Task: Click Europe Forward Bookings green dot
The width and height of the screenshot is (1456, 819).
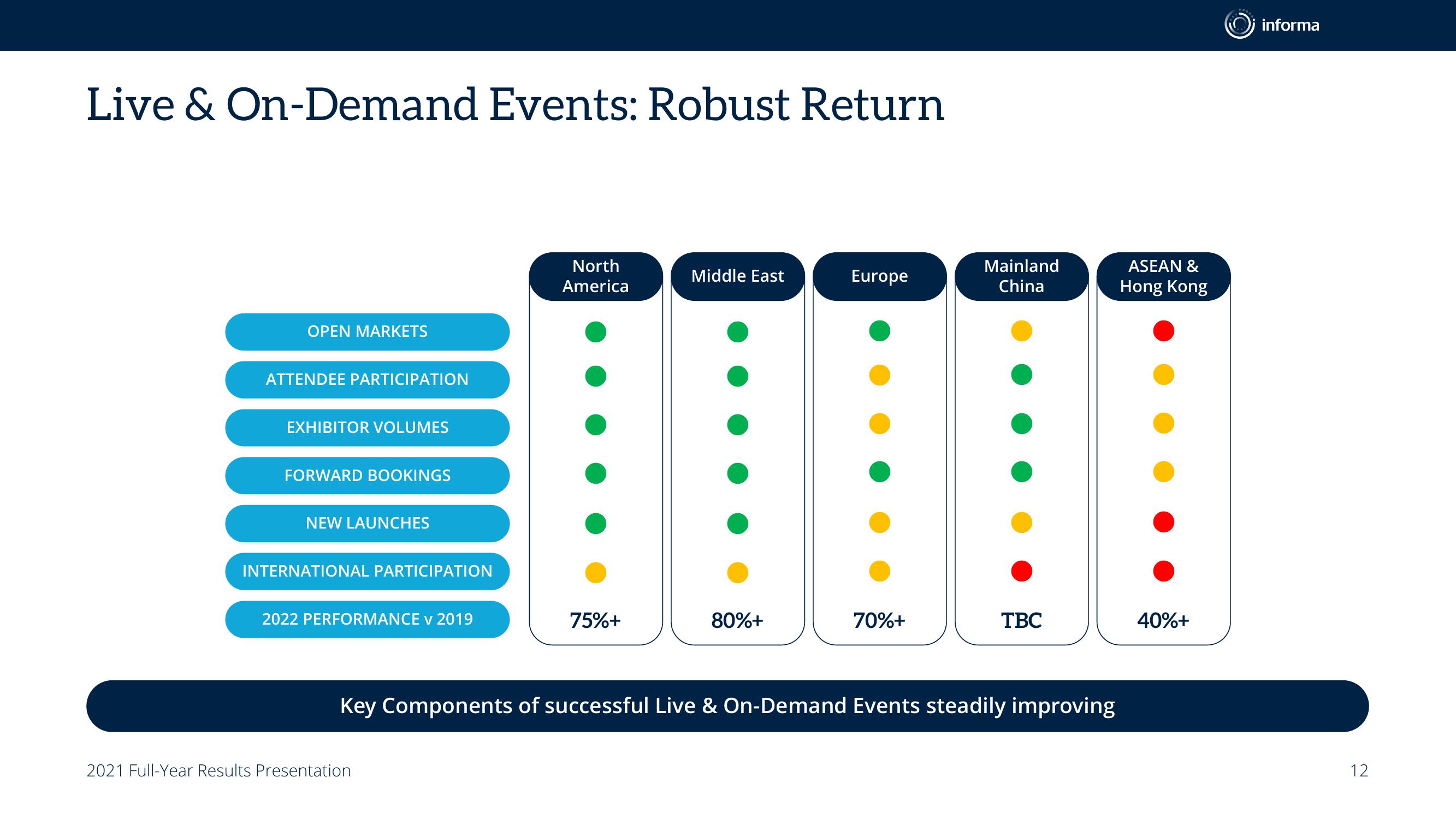Action: click(x=879, y=471)
